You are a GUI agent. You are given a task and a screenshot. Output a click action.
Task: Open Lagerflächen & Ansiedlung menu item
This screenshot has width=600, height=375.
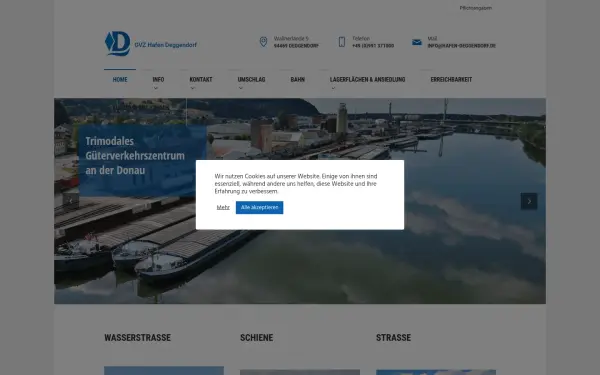click(x=367, y=80)
